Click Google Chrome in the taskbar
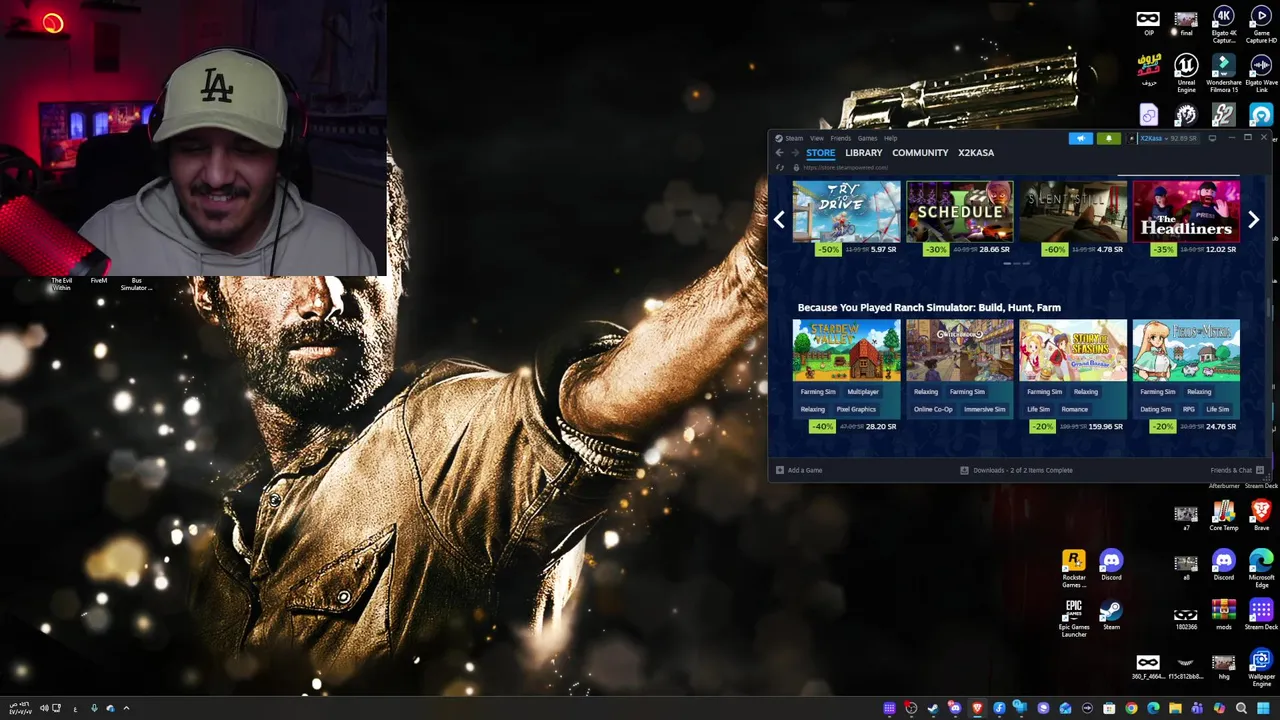This screenshot has width=1280, height=720. click(x=1131, y=708)
